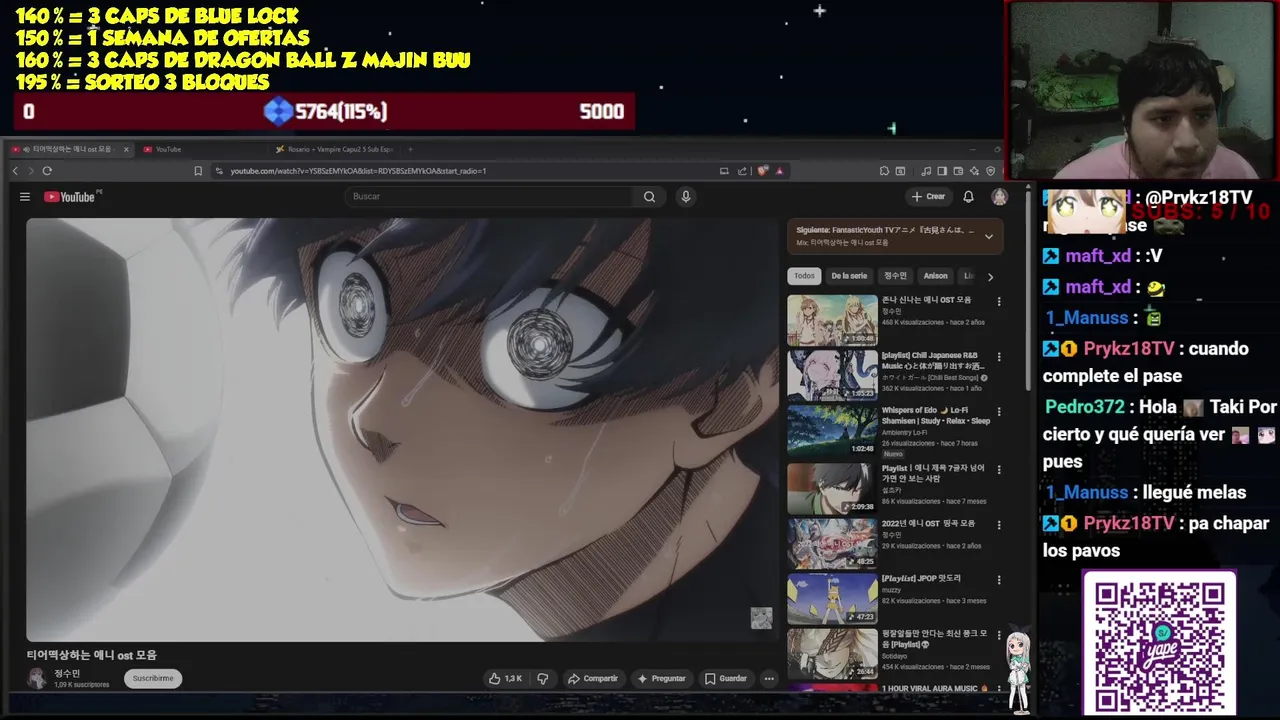Click the Guardar button
The width and height of the screenshot is (1280, 720).
pos(725,678)
